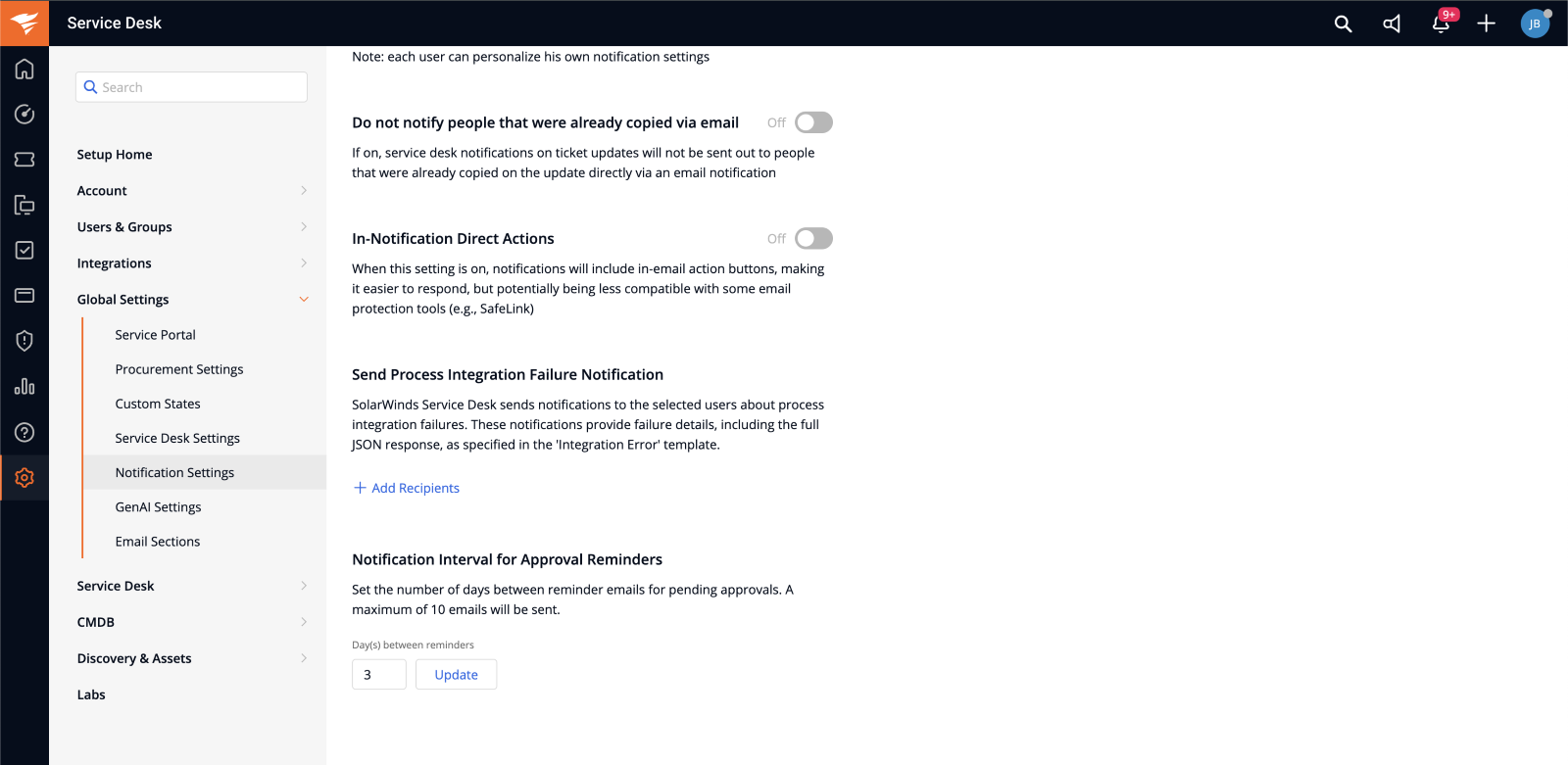The height and width of the screenshot is (765, 1568).
Task: Click the top bar search magnifier
Action: point(1344,24)
